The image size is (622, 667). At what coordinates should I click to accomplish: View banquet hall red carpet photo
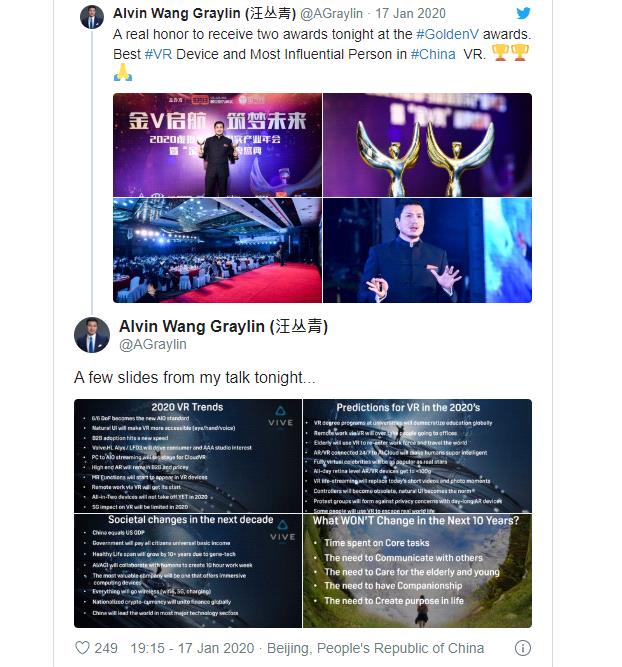tap(217, 251)
